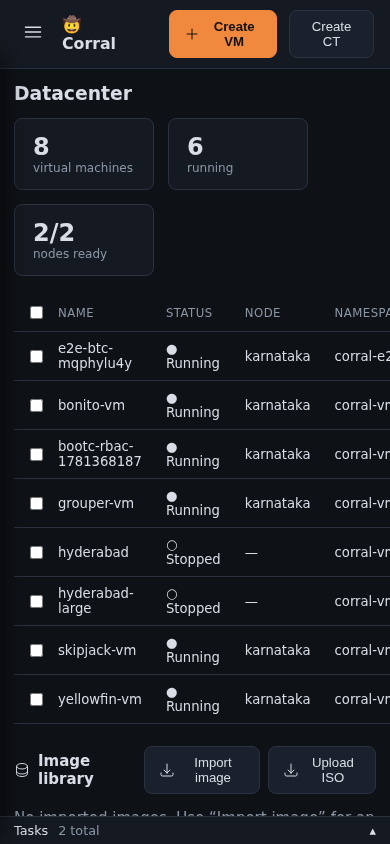Screen dimensions: 390x844
Task: Open bootc-rbac-1781368187 VM name
Action: (100, 454)
